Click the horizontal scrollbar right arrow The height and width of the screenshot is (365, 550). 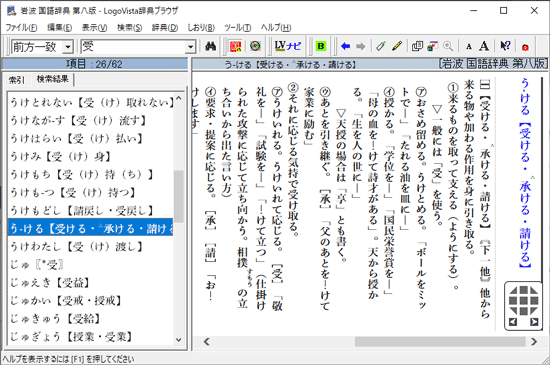534,342
